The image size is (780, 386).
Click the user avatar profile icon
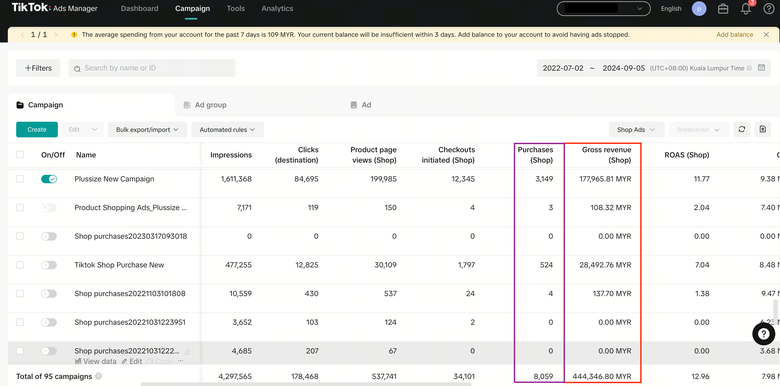point(699,9)
